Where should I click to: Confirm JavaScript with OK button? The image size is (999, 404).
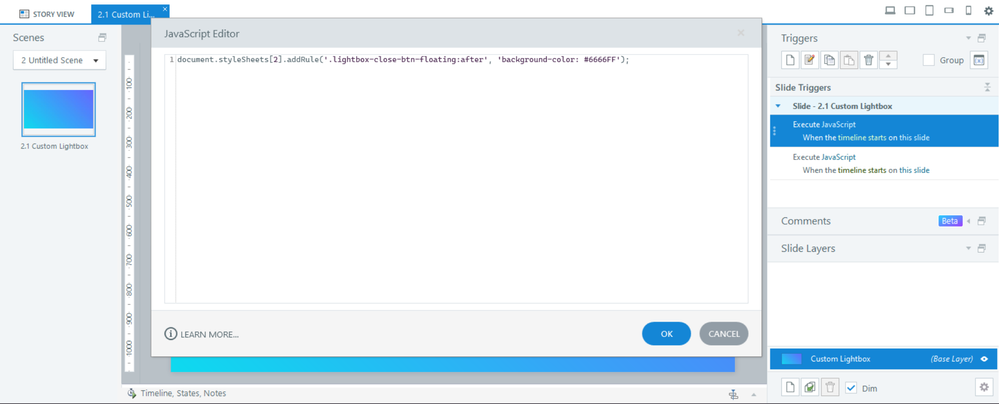(x=666, y=334)
